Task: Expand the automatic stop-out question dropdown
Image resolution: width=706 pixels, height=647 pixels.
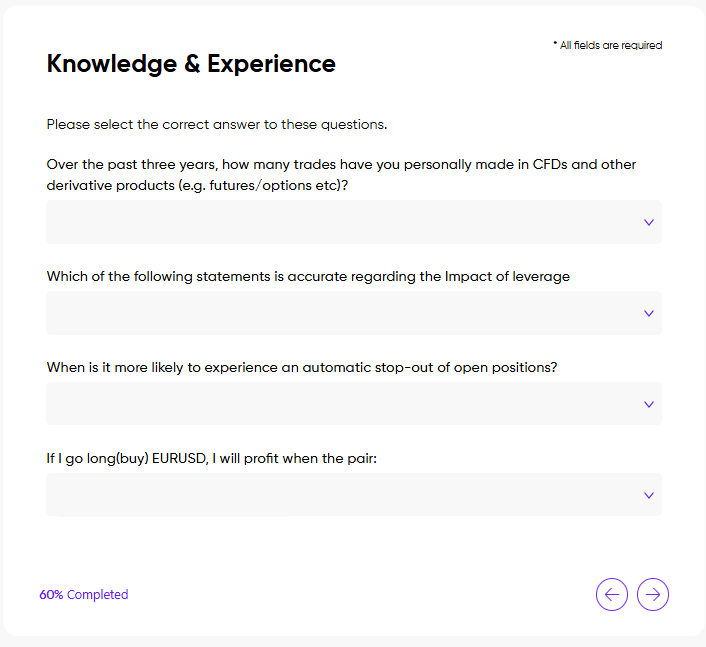Action: (x=340, y=404)
